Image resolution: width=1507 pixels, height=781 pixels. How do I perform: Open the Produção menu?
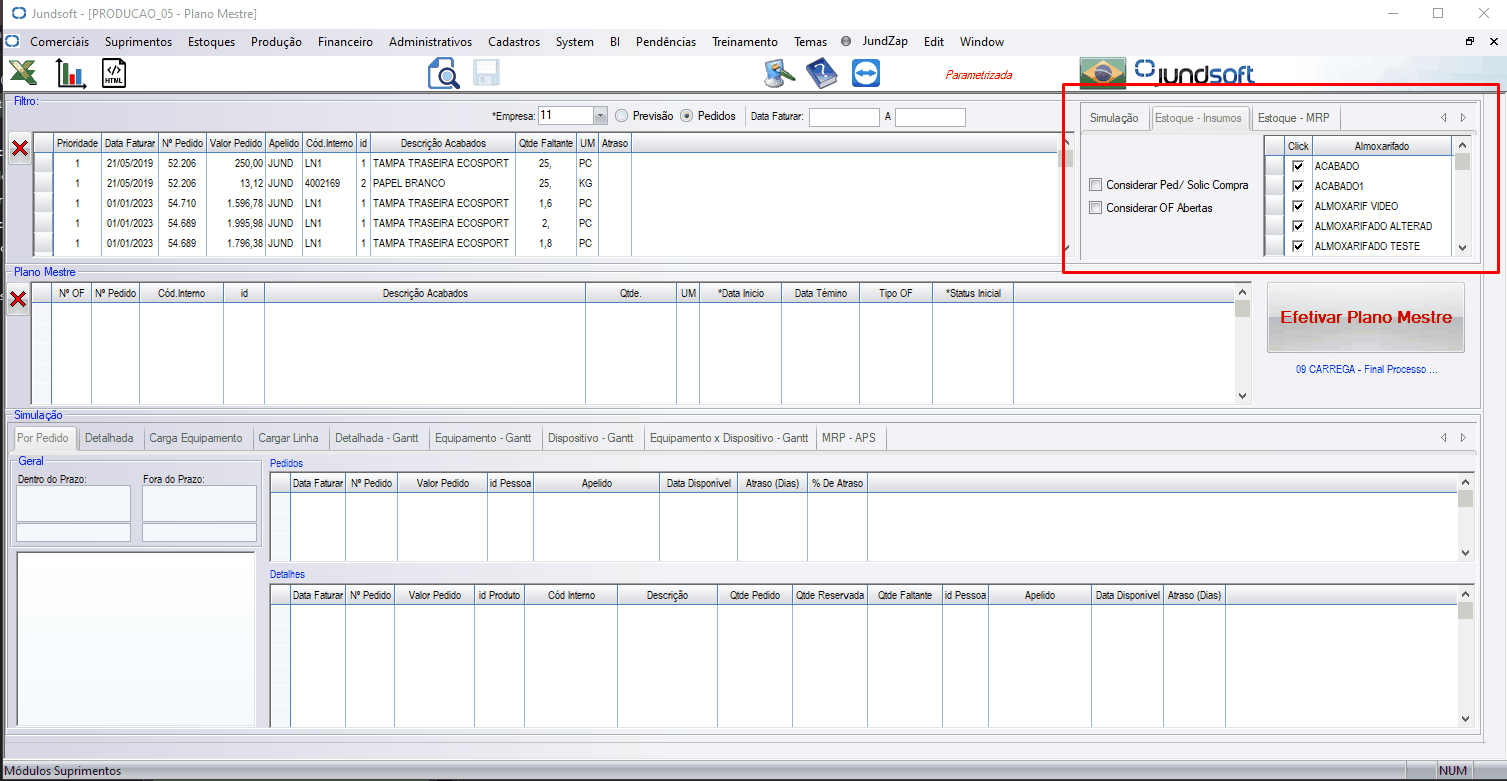[277, 42]
